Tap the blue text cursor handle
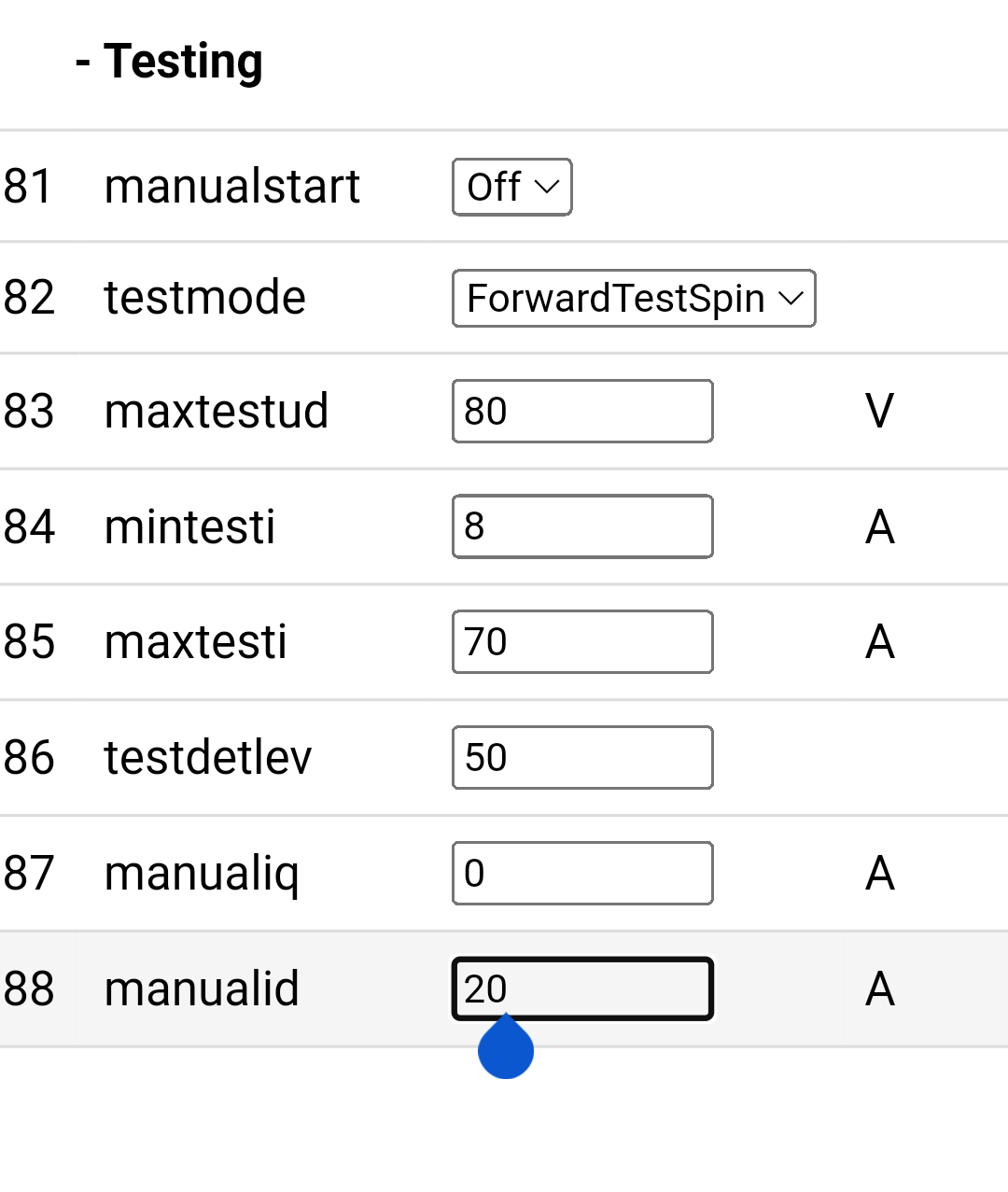 point(506,1049)
